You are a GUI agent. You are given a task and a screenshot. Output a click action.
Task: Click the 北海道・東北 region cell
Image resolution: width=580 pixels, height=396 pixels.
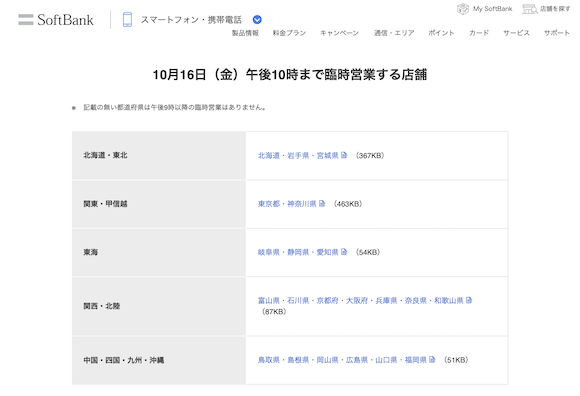tap(159, 155)
